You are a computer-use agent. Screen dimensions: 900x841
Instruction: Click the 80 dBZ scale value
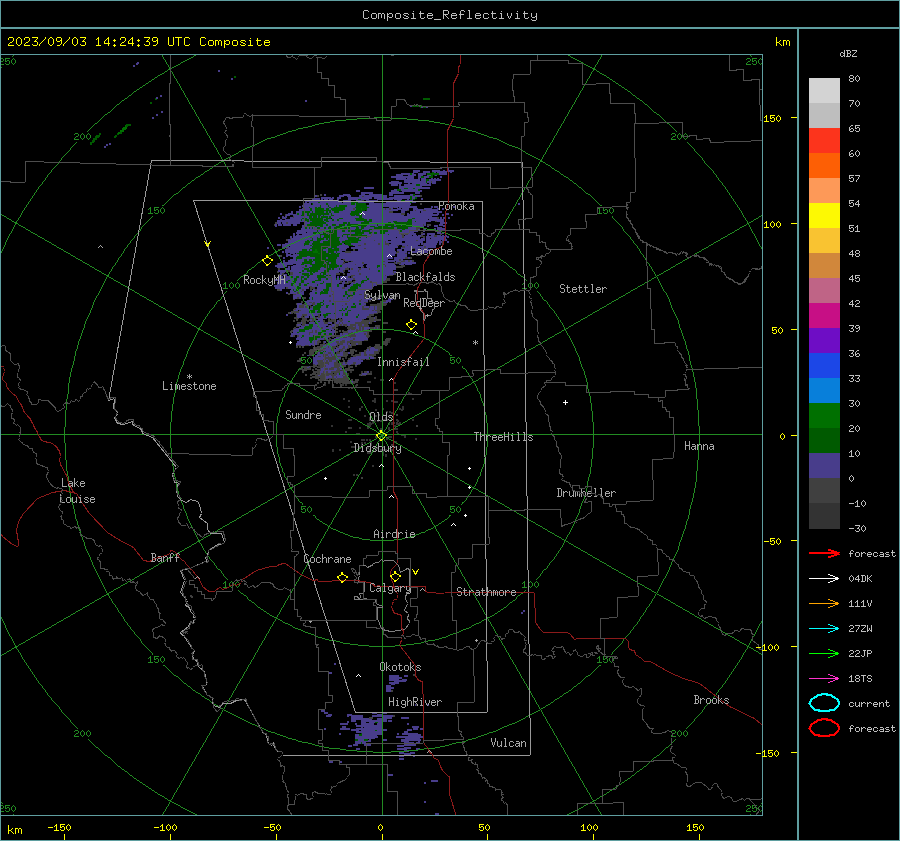coord(854,79)
